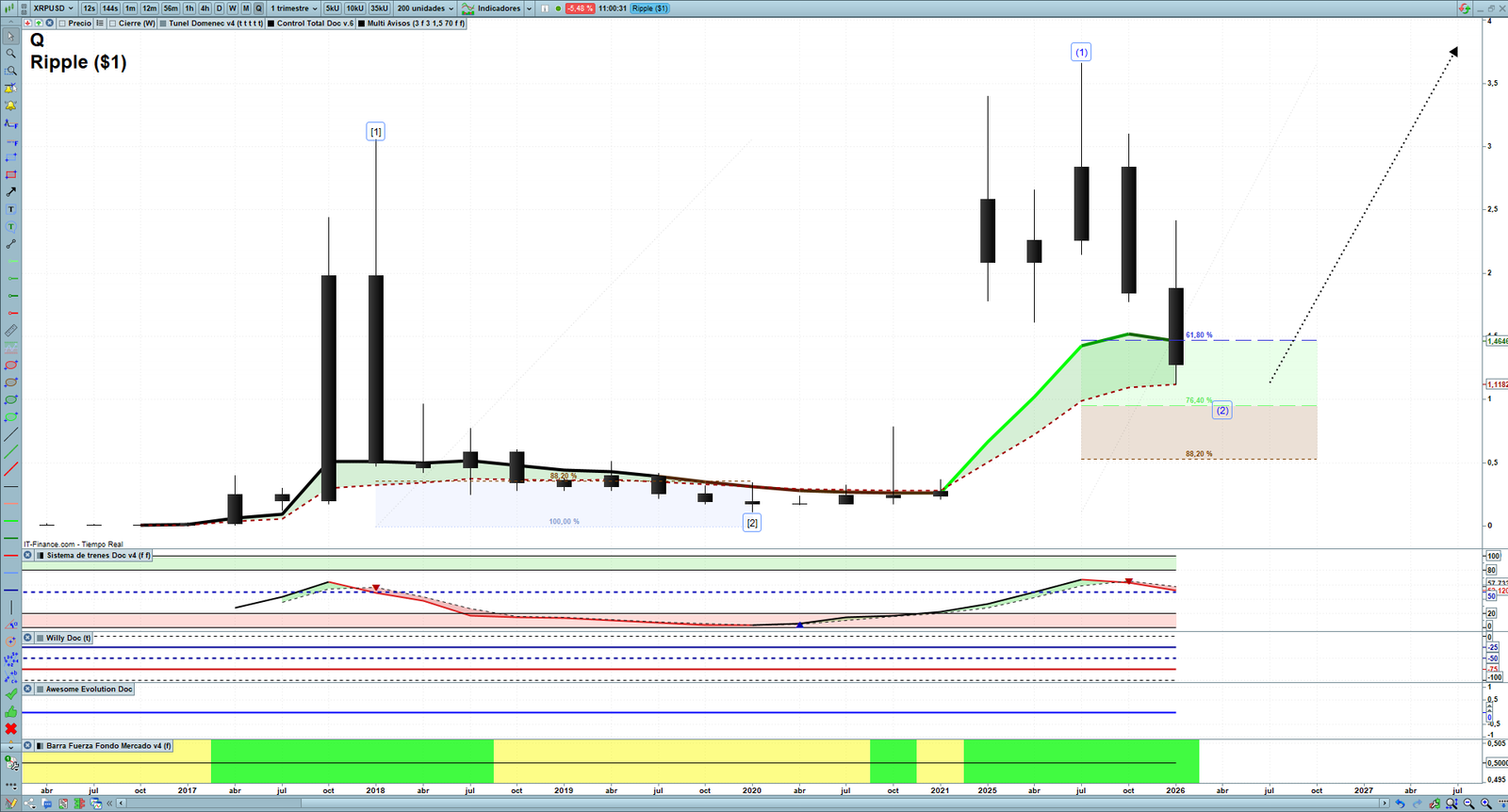Screen dimensions: 1508x812
Task: Activate the magnifier zoom tool
Action: click(10, 54)
